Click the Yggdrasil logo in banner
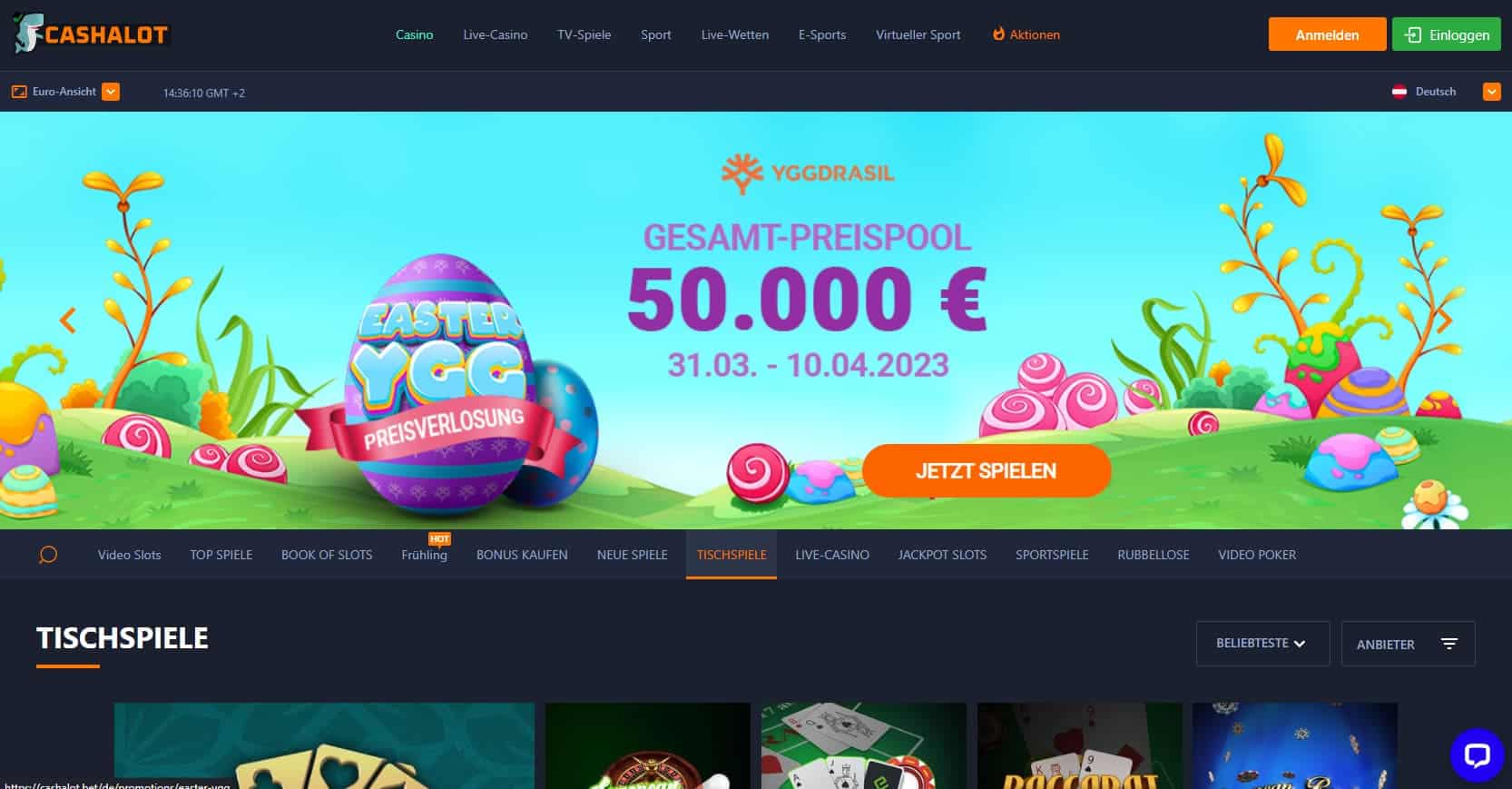Image resolution: width=1512 pixels, height=789 pixels. pos(807,173)
